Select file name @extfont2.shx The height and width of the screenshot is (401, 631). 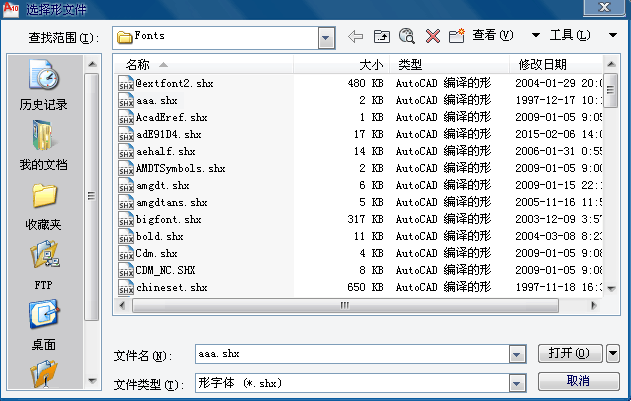[174, 83]
